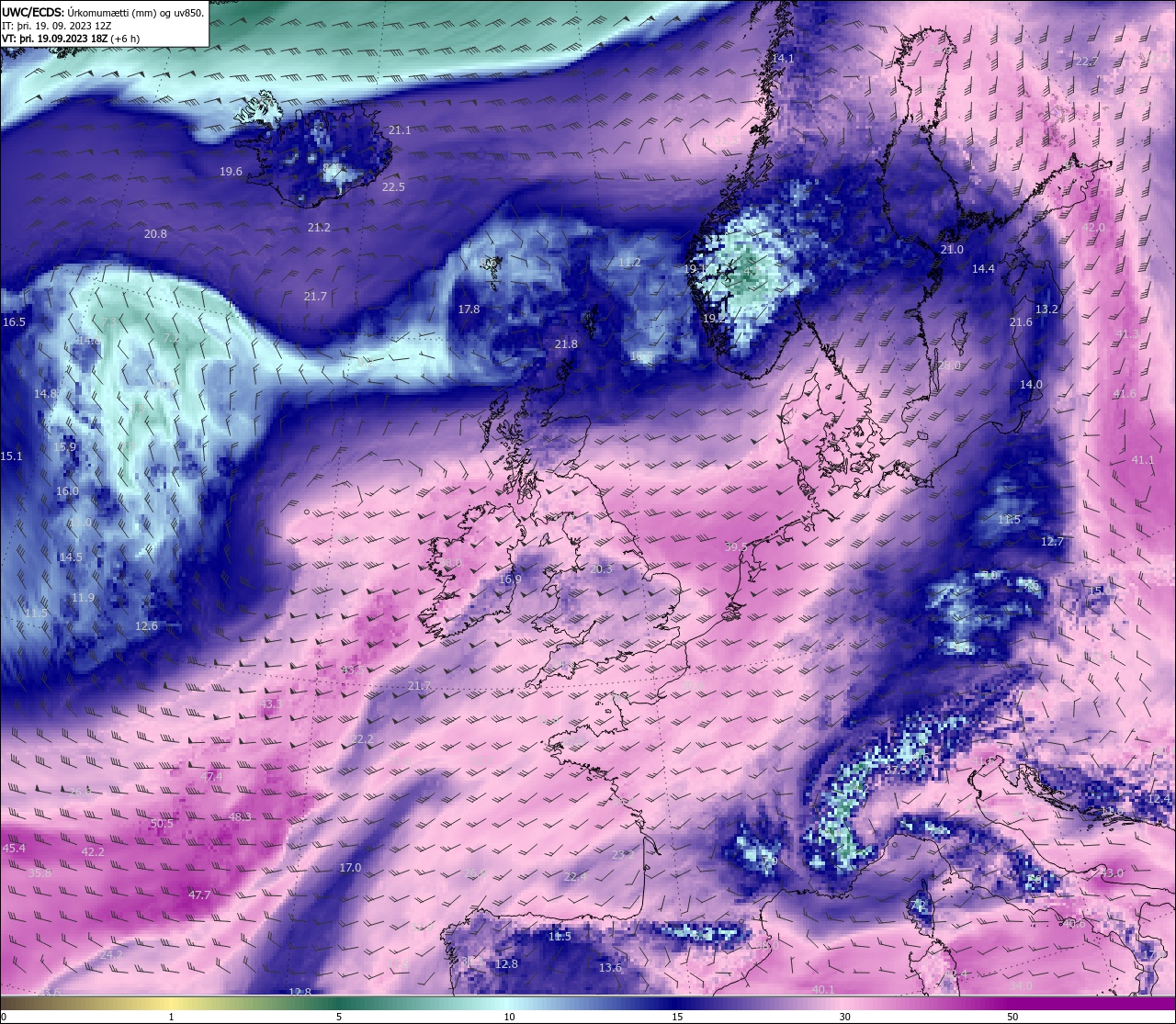The height and width of the screenshot is (1024, 1176).
Task: Click the map value '13.2'
Action: point(1047,309)
